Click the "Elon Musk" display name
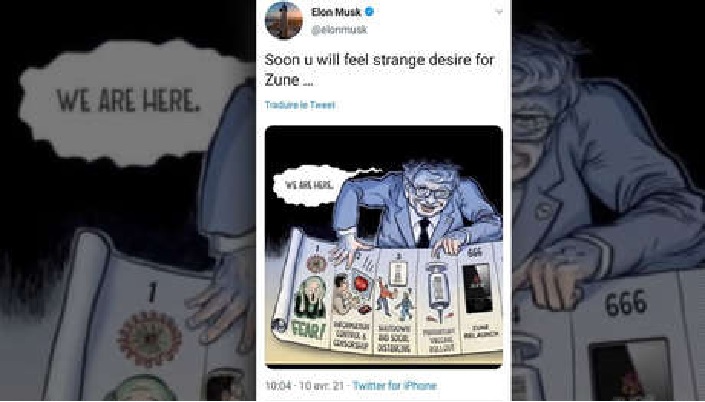The image size is (705, 402). [336, 12]
